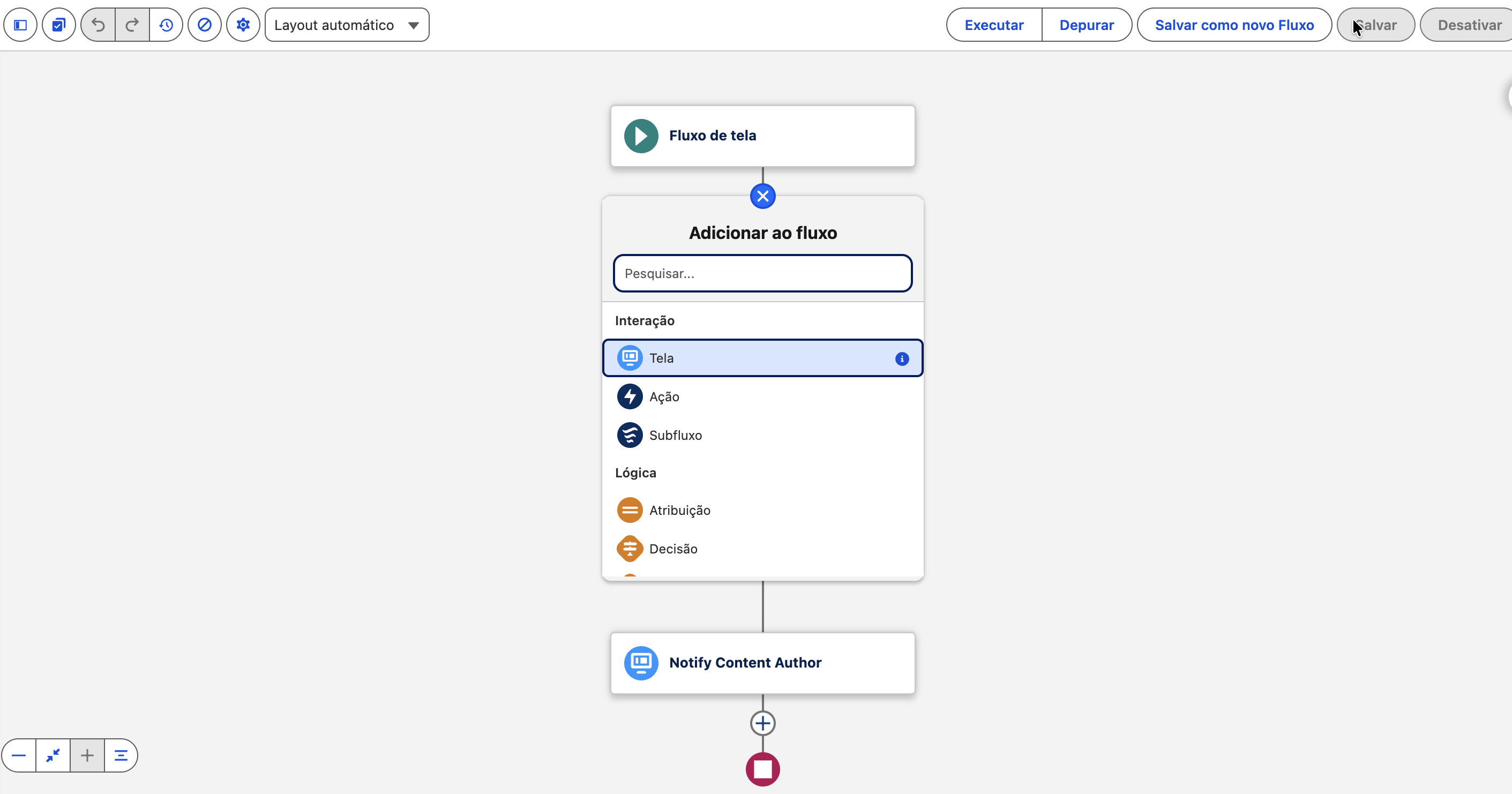Add element after Notify Content Author

762,723
